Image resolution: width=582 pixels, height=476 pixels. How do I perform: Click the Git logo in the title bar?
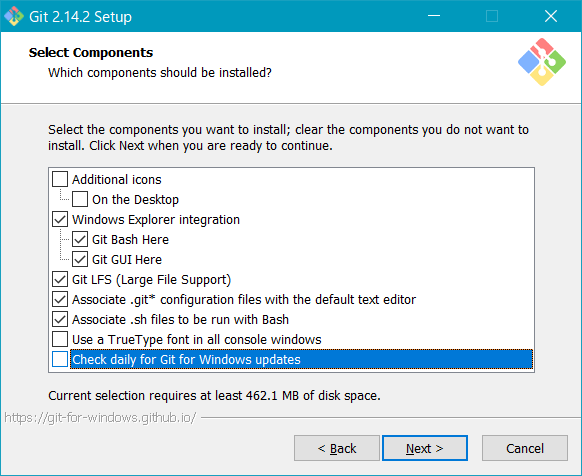(x=14, y=16)
